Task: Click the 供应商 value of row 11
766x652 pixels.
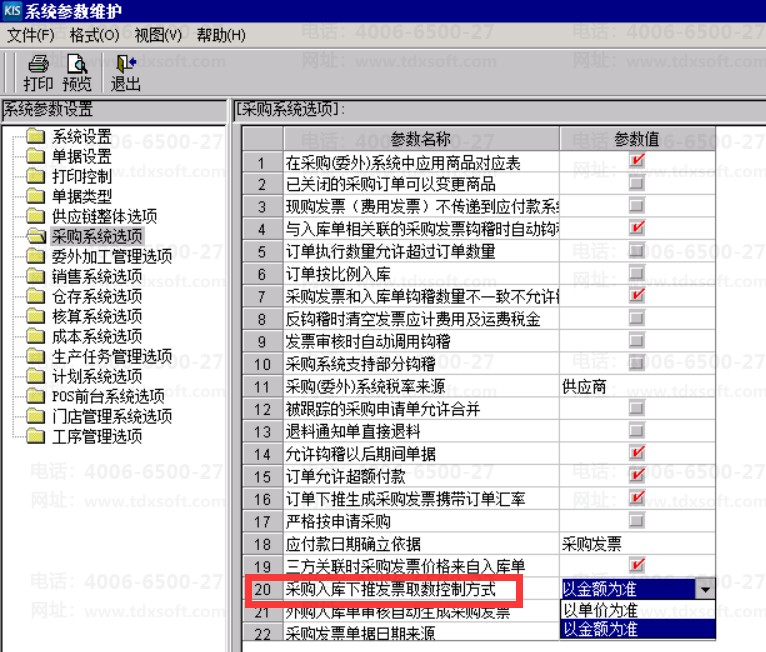Action: [584, 387]
